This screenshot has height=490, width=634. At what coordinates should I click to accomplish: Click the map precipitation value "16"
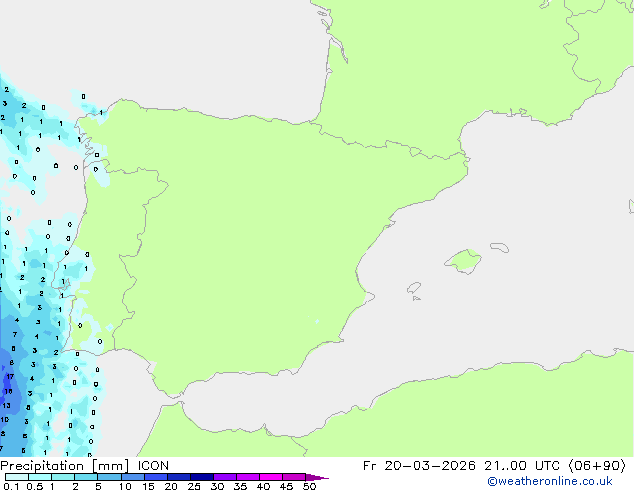click(x=8, y=391)
